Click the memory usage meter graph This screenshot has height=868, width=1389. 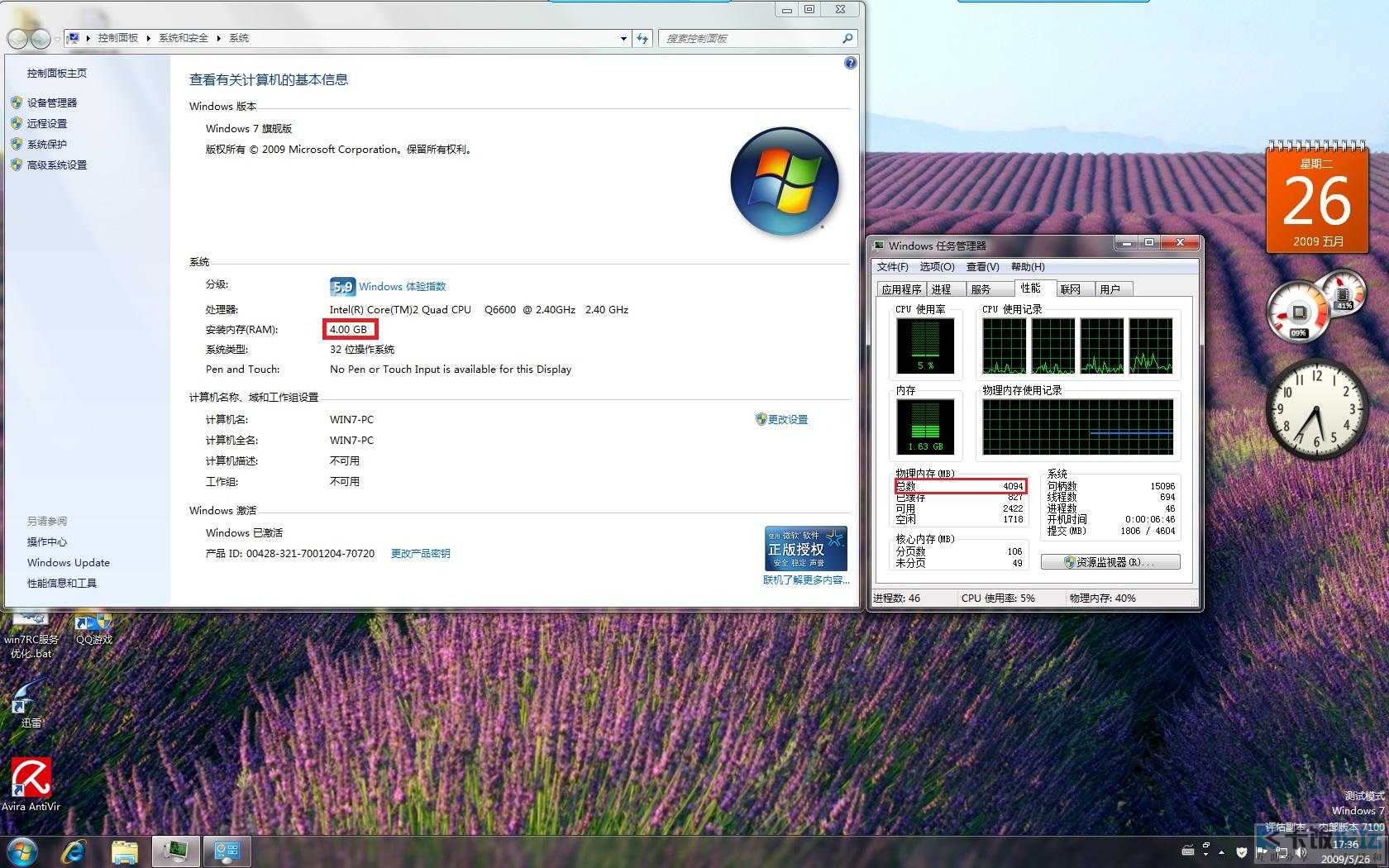click(925, 427)
